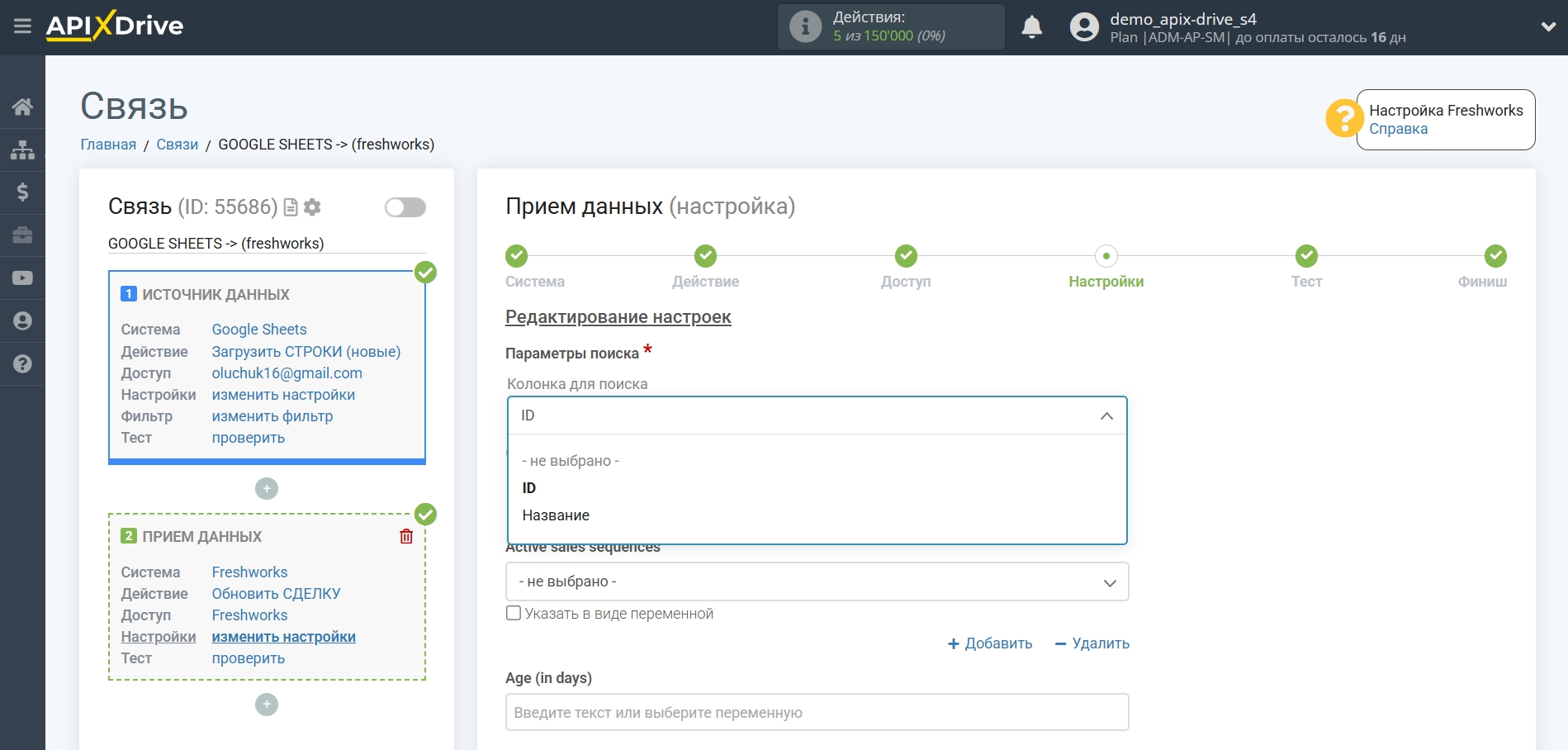The image size is (1568, 750).
Task: Open the hamburger menu
Action: pos(22,26)
